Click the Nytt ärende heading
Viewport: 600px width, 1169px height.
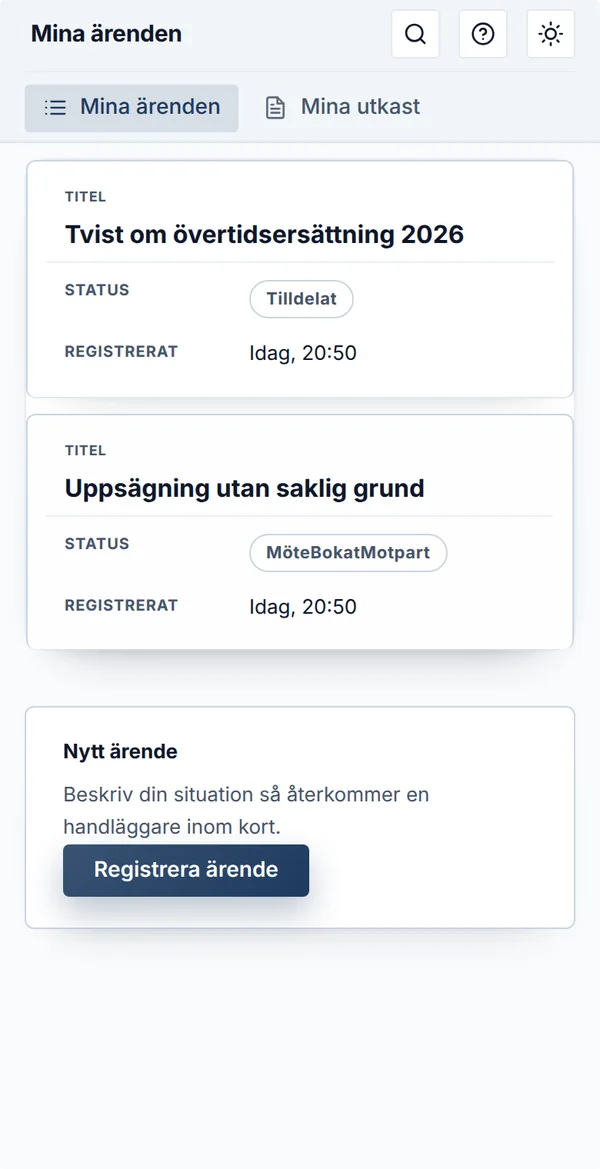[x=120, y=752]
